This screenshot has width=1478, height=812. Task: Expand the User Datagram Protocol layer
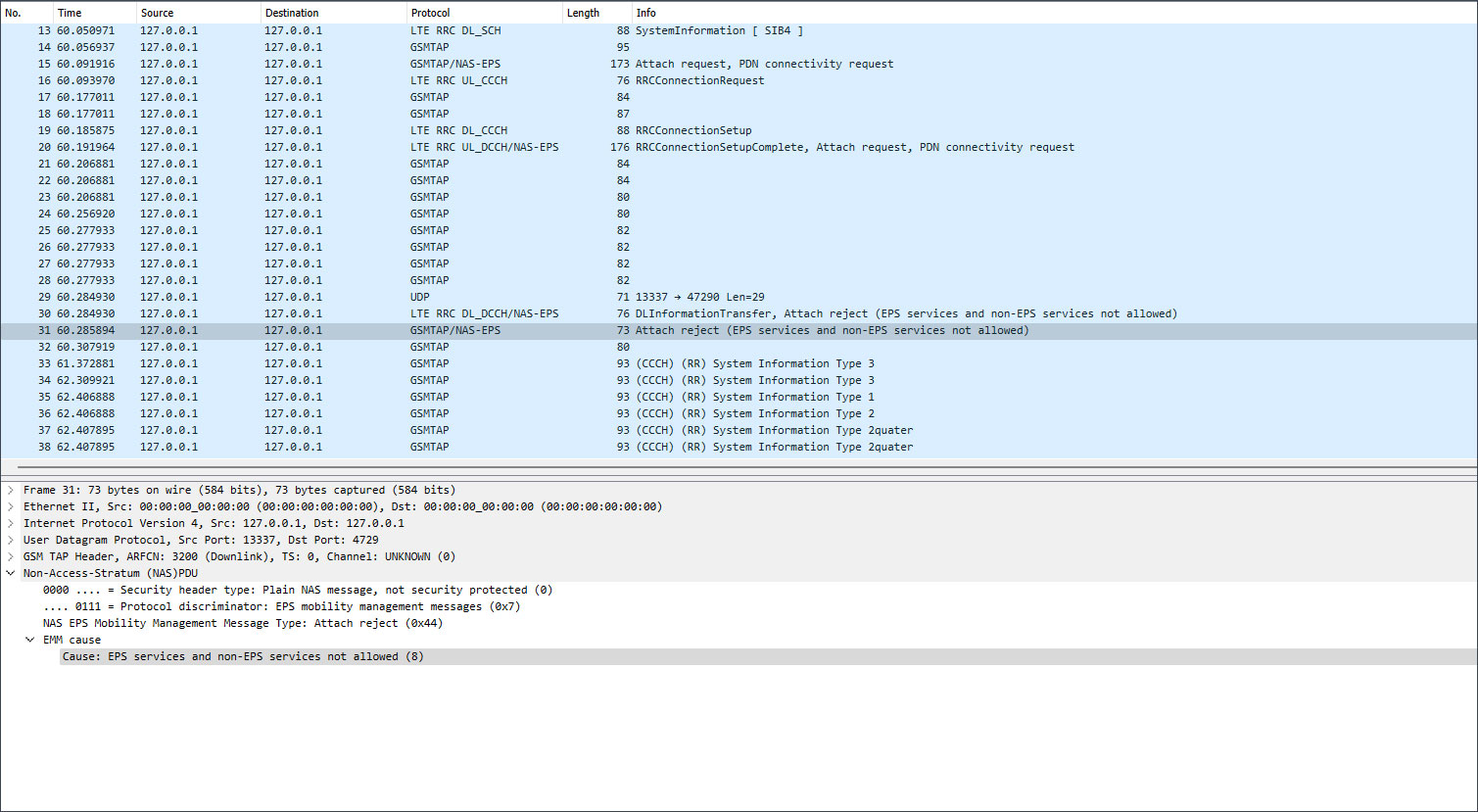coord(11,540)
